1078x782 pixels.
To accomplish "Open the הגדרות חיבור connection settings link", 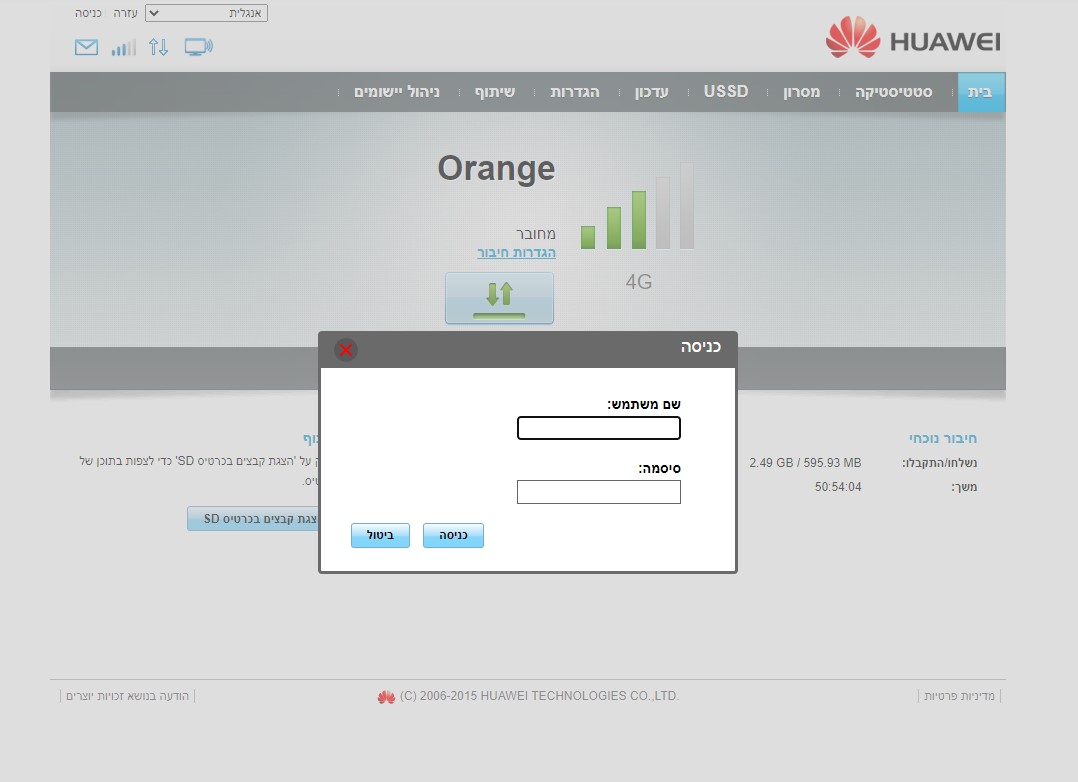I will [516, 252].
